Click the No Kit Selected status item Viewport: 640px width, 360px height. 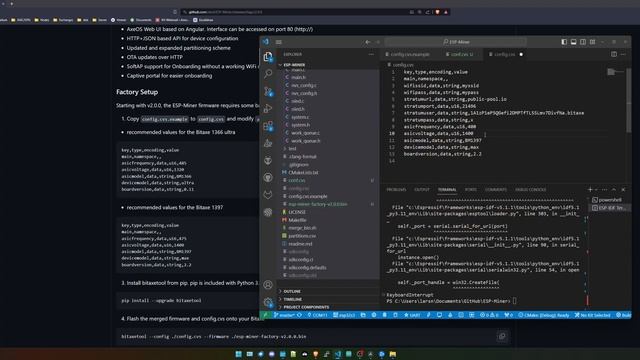pyautogui.click(x=592, y=315)
